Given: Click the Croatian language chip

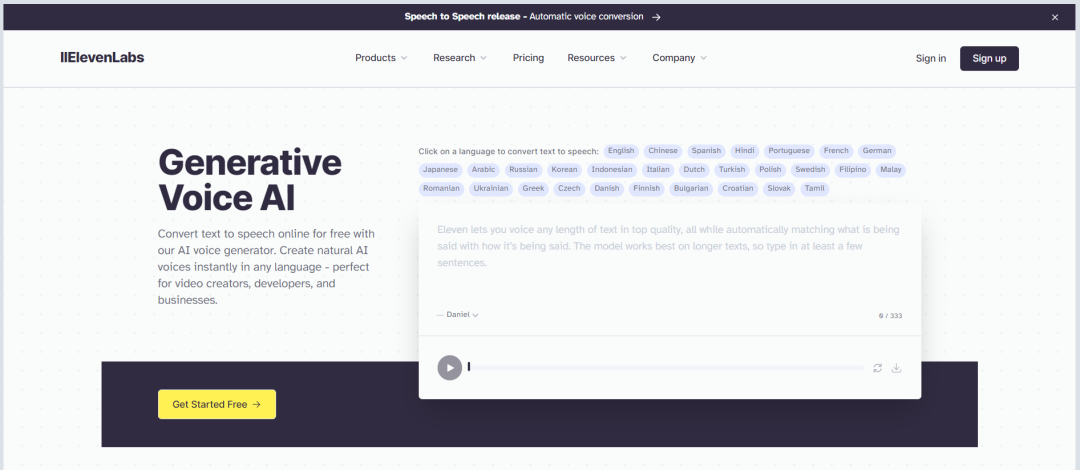Looking at the screenshot, I should [738, 189].
